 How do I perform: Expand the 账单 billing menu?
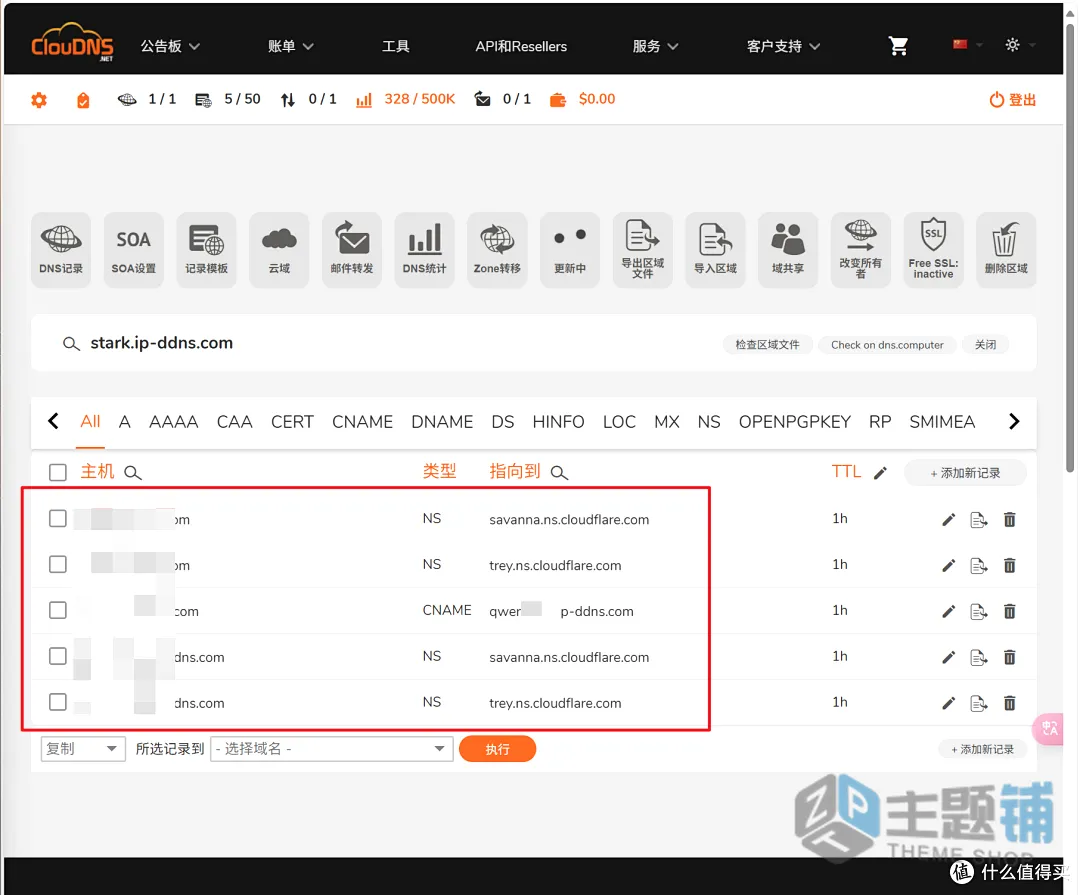291,46
